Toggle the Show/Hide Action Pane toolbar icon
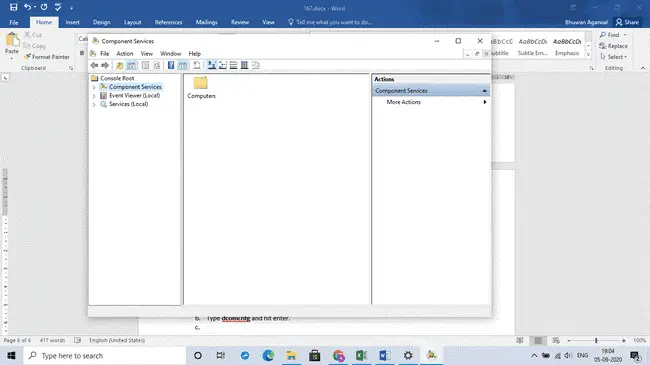The image size is (650, 365). coord(183,65)
